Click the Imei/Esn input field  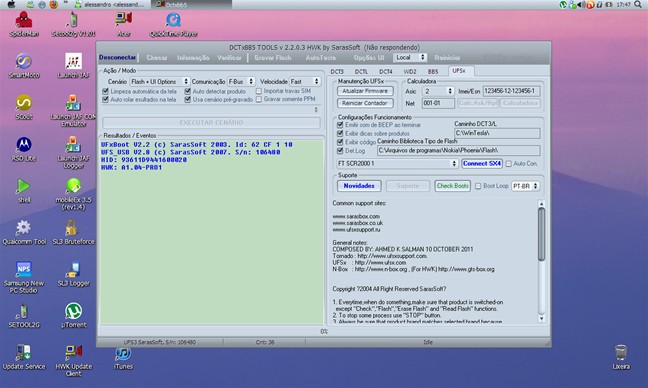(x=511, y=91)
